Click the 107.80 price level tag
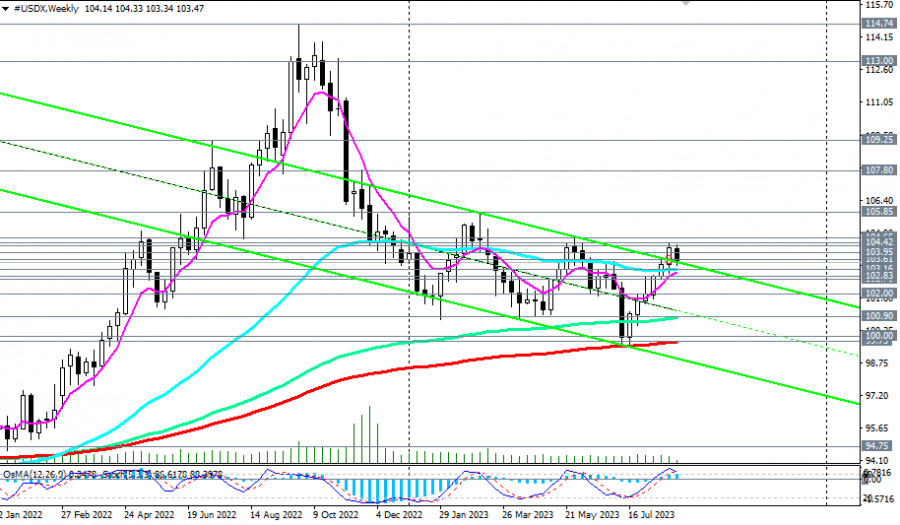Viewport: 900px width, 525px height. 879,170
